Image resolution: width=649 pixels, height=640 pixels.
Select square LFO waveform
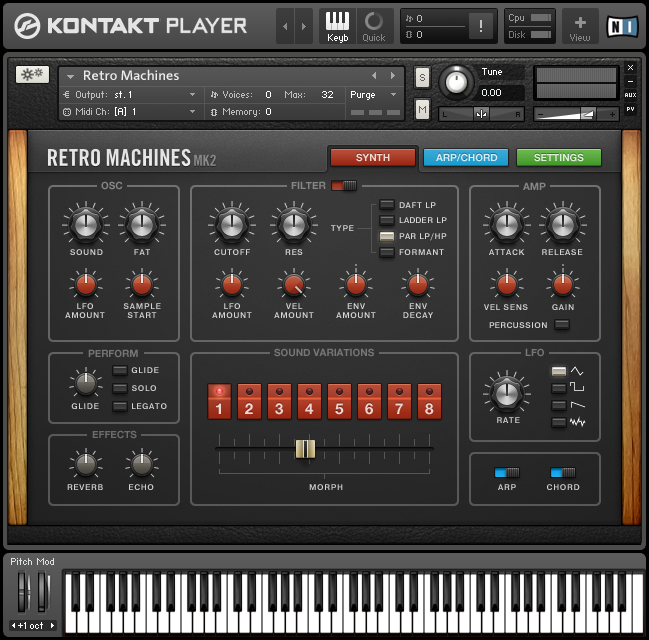(x=558, y=388)
